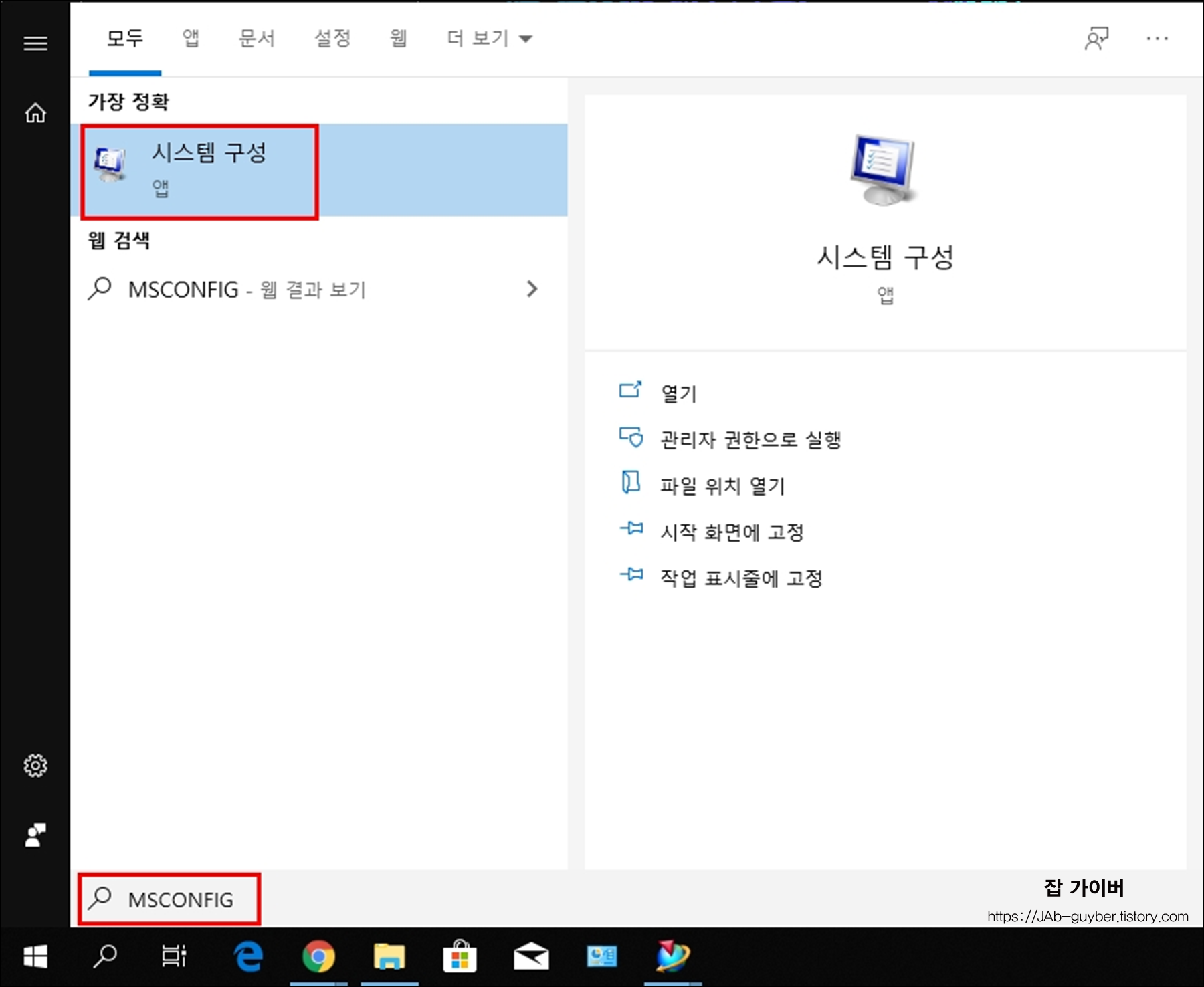Click the Home icon in the sidebar

35,113
